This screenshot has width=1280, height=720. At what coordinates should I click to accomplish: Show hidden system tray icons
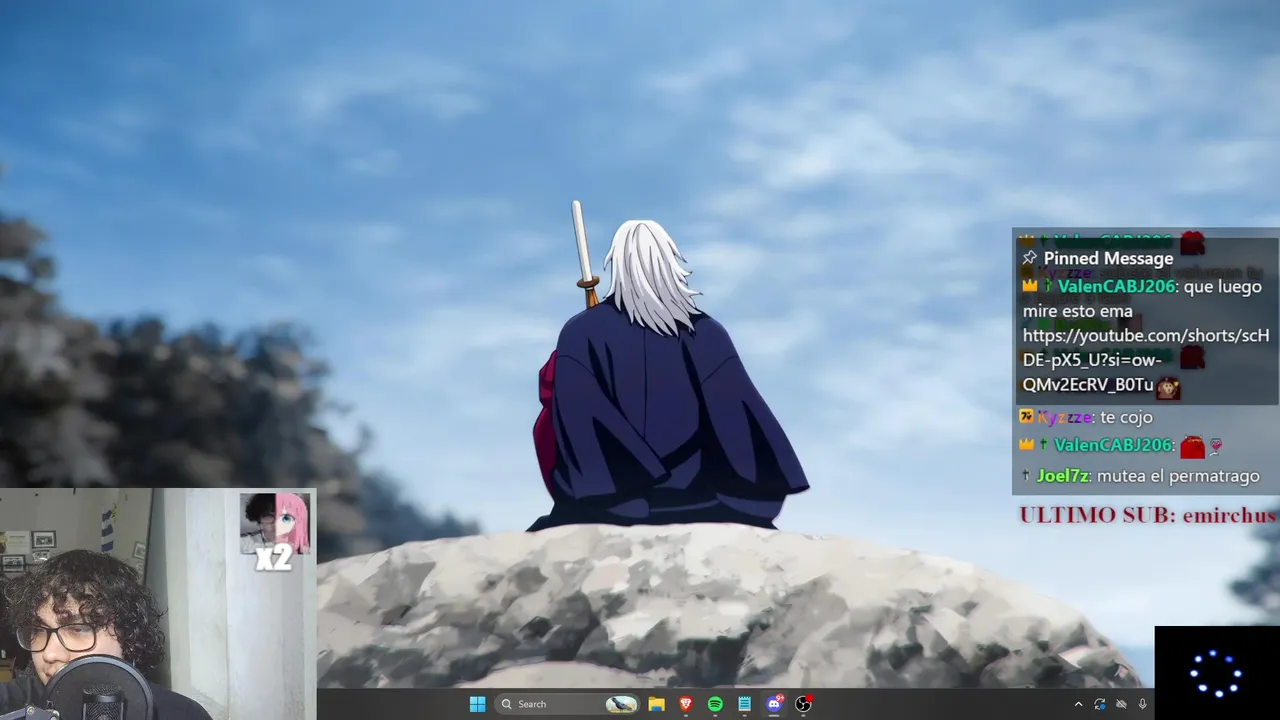click(x=1078, y=704)
